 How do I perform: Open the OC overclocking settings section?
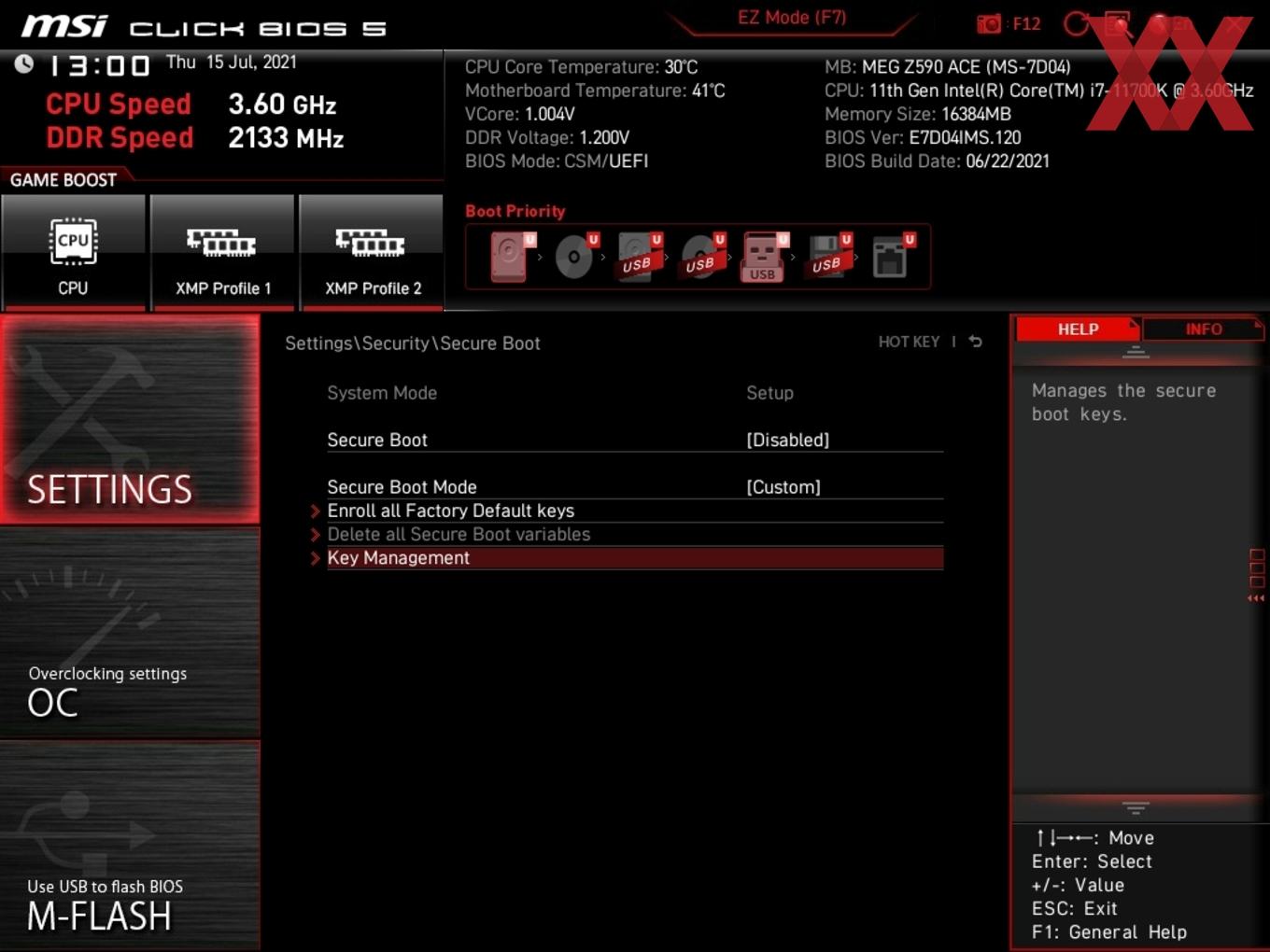[x=130, y=634]
